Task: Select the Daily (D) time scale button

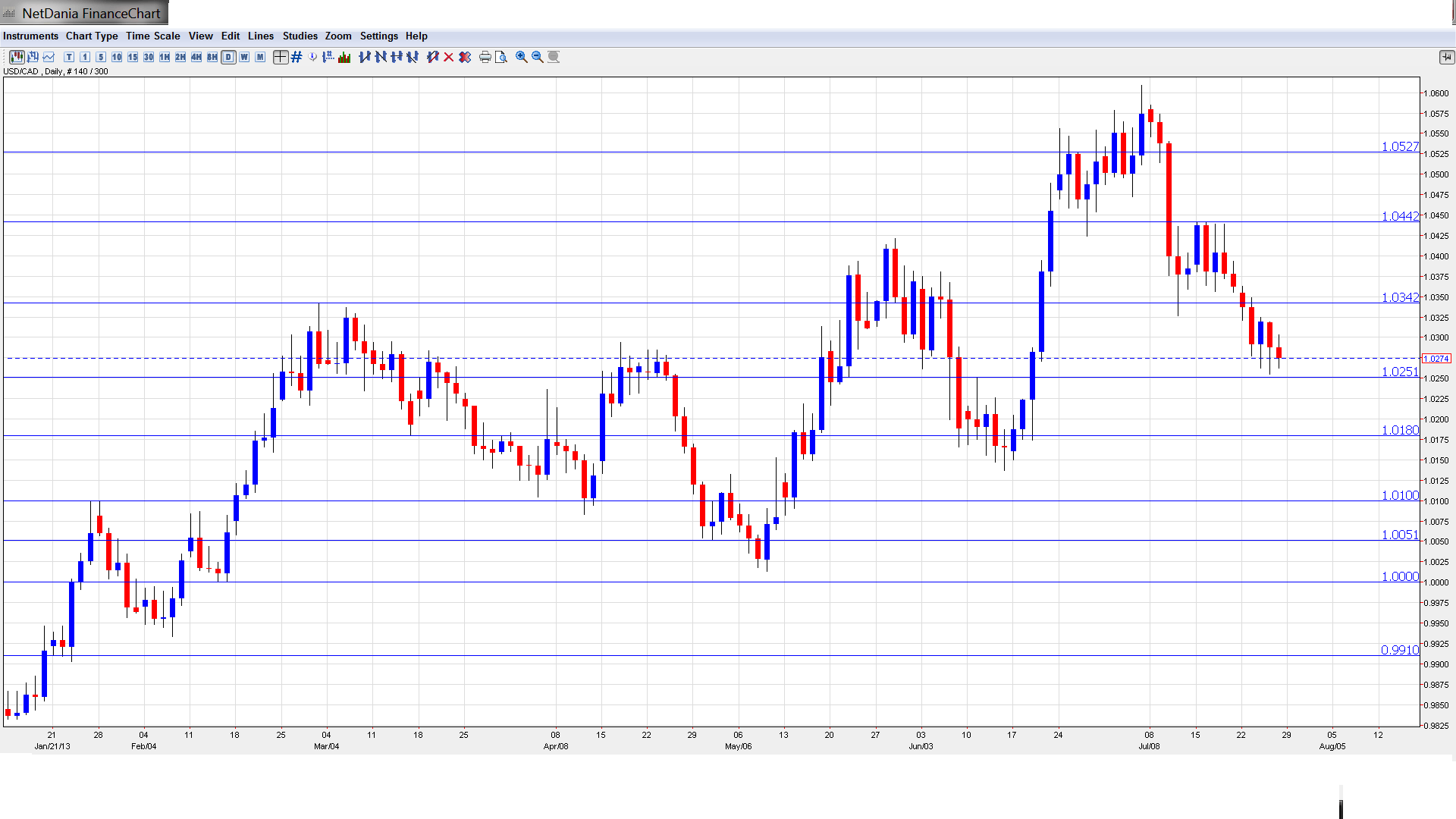Action: coord(228,57)
